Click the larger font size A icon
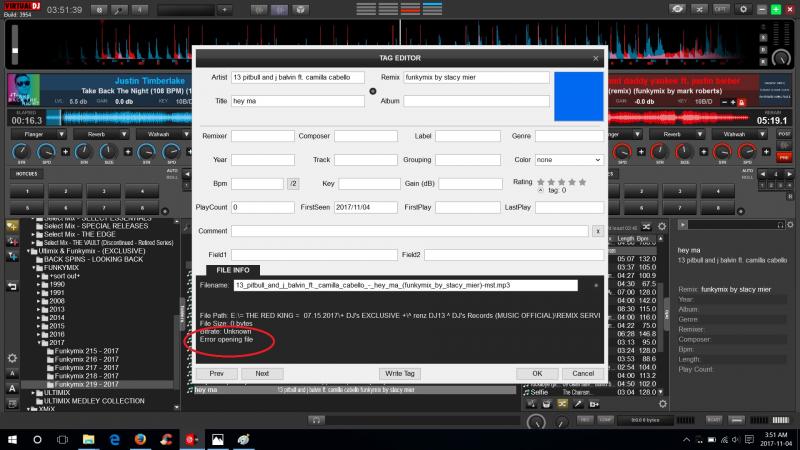 tap(12, 388)
